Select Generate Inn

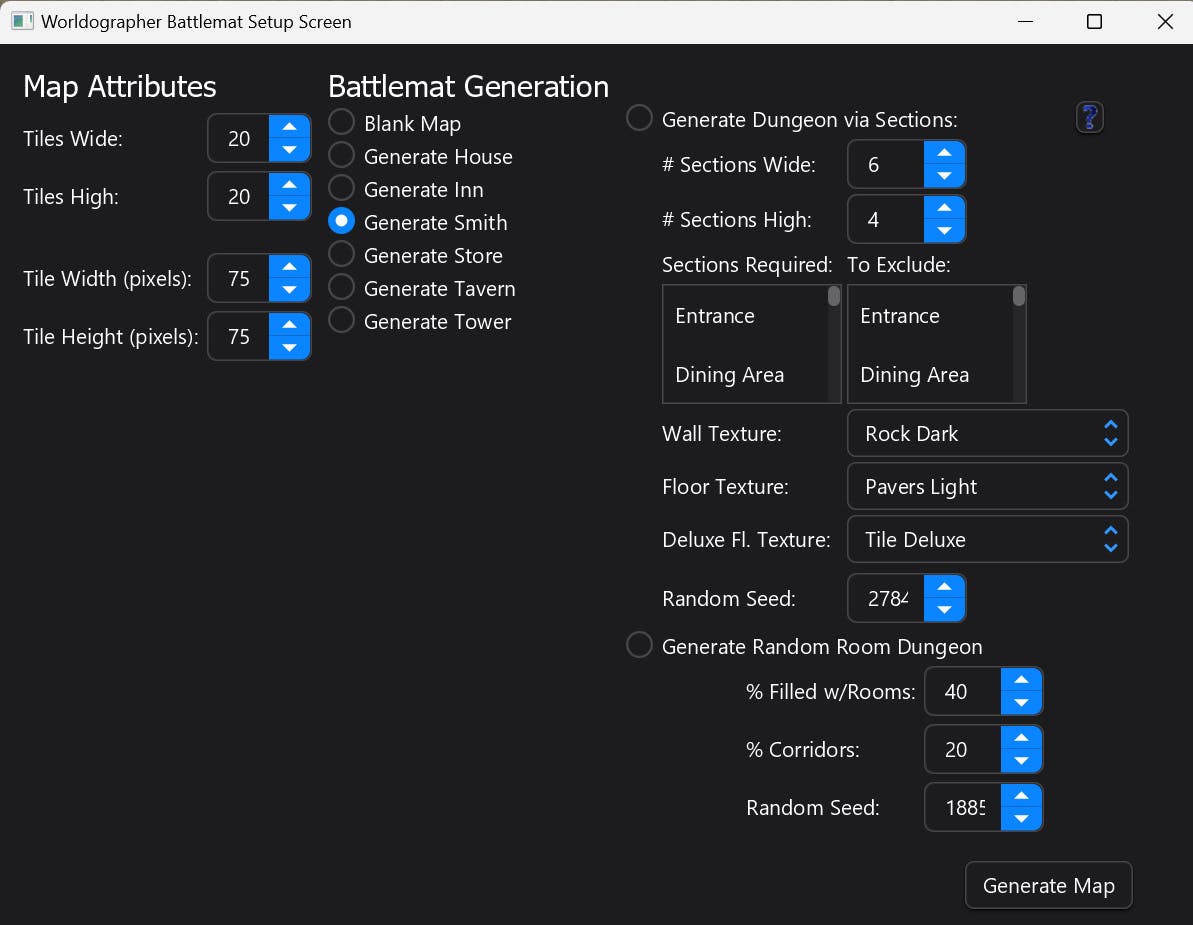tap(341, 189)
